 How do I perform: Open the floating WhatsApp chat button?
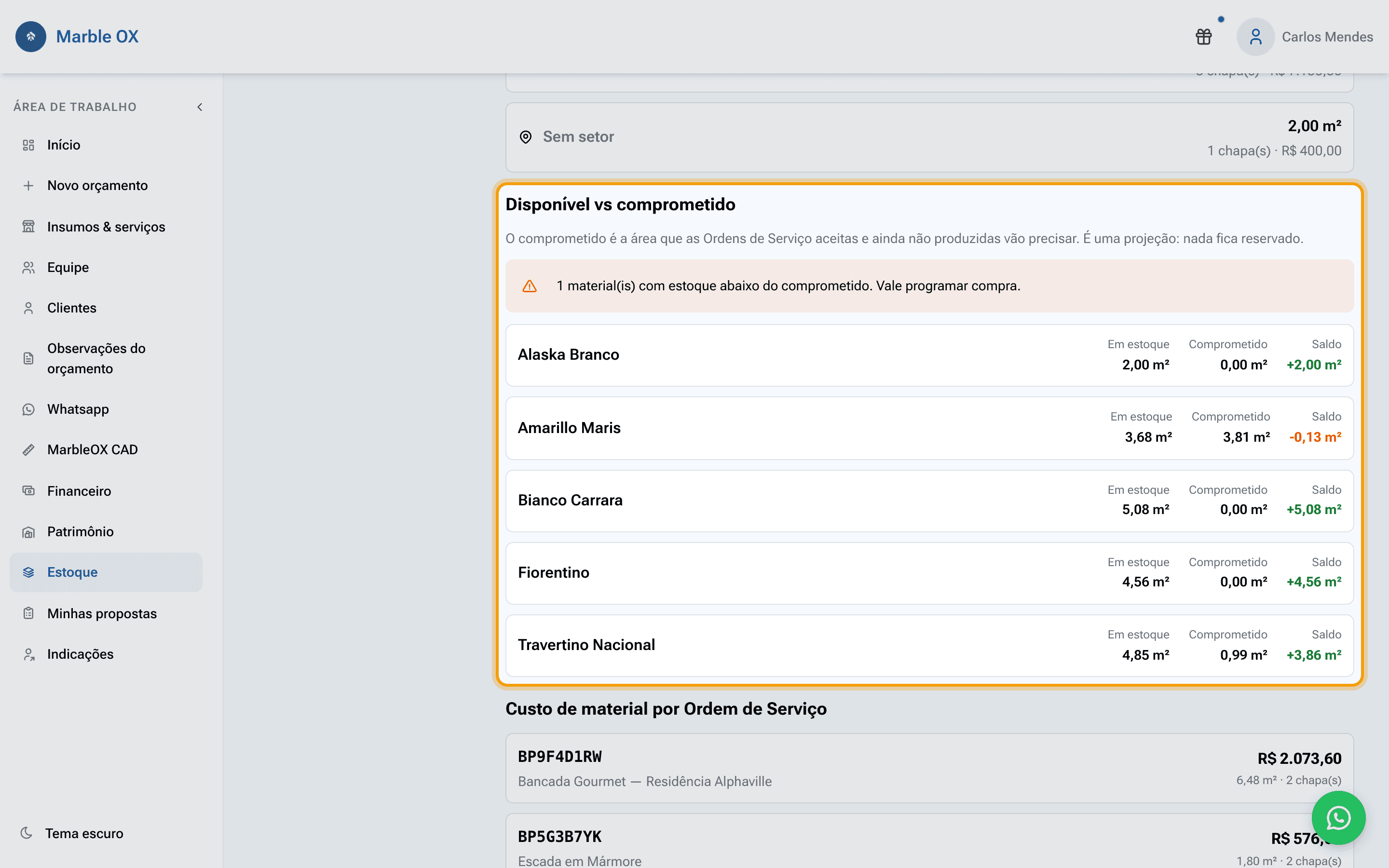[x=1338, y=818]
